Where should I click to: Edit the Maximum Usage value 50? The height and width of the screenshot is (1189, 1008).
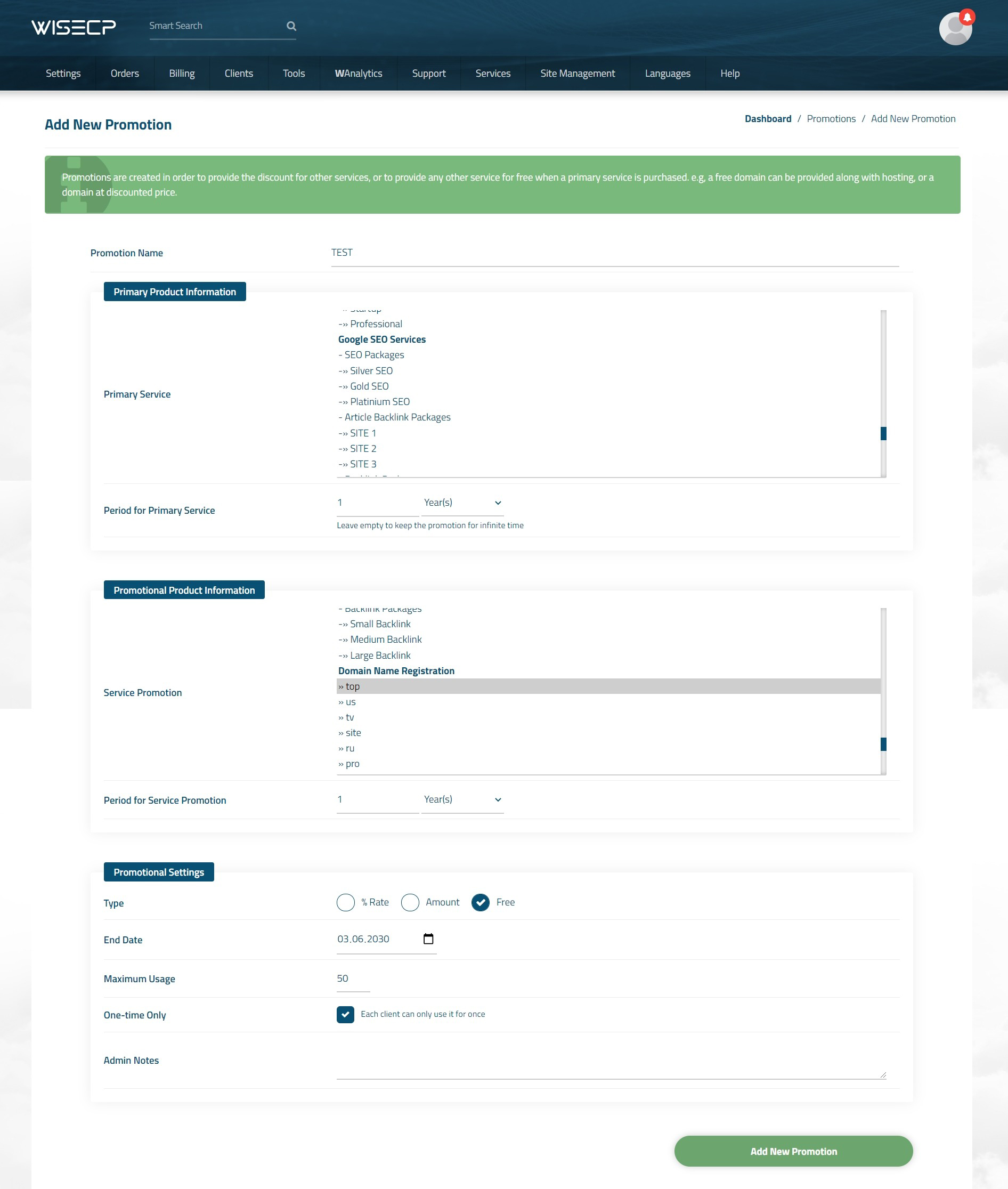(x=353, y=978)
